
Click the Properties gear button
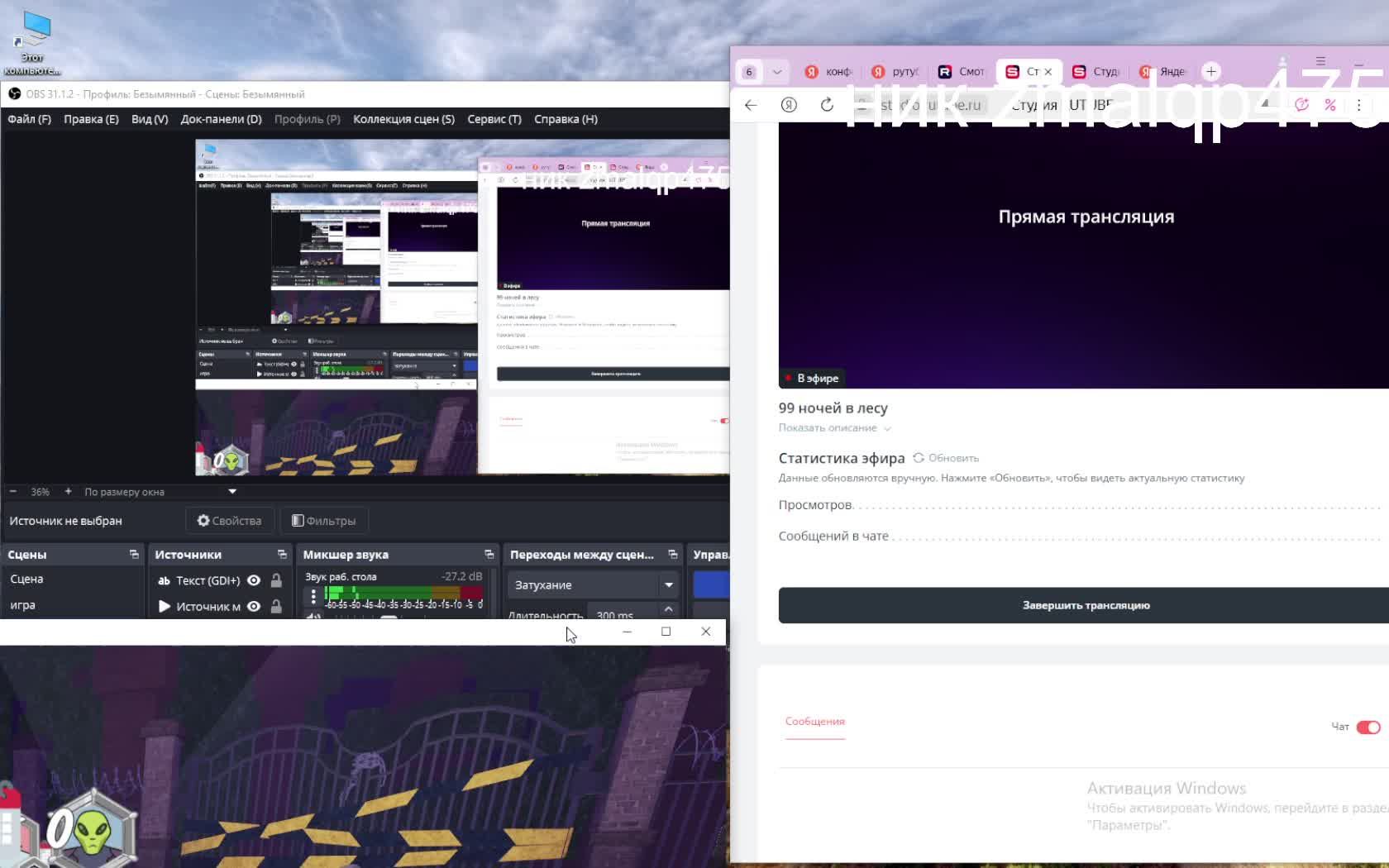point(229,521)
